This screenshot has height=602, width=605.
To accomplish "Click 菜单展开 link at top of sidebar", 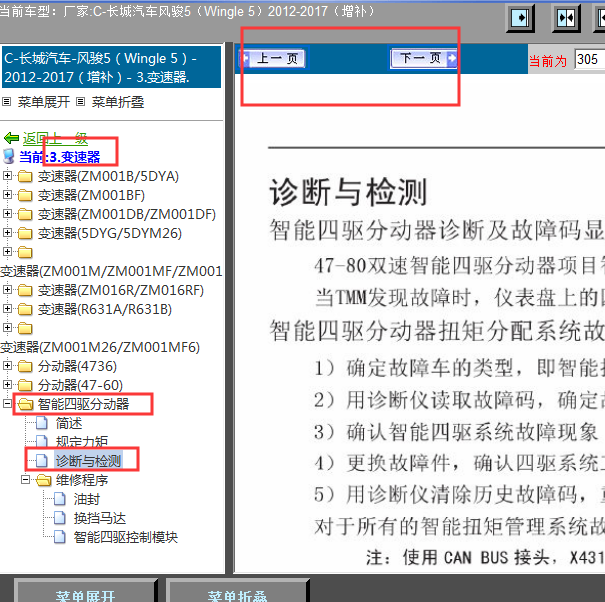I will pos(44,102).
